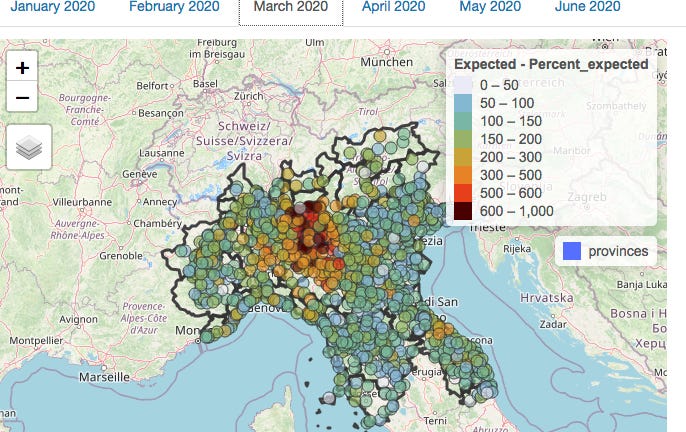
Task: Click the Lausanne city label
Action: click(161, 153)
